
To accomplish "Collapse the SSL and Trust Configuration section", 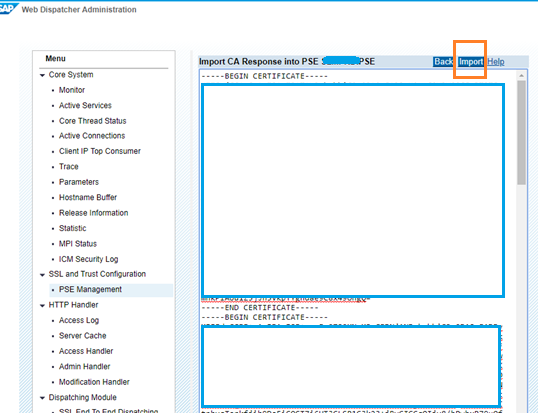I will pyautogui.click(x=42, y=275).
